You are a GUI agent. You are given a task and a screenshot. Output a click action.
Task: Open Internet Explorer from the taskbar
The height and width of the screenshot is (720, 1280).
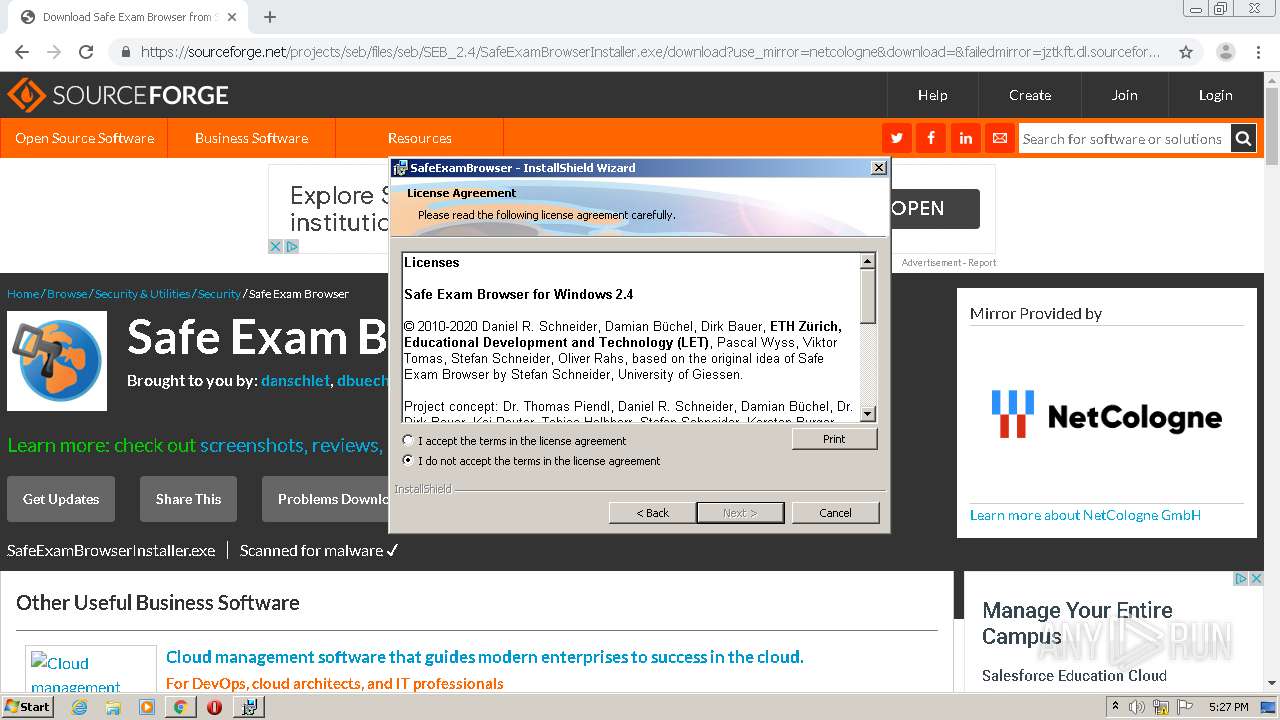pyautogui.click(x=79, y=707)
